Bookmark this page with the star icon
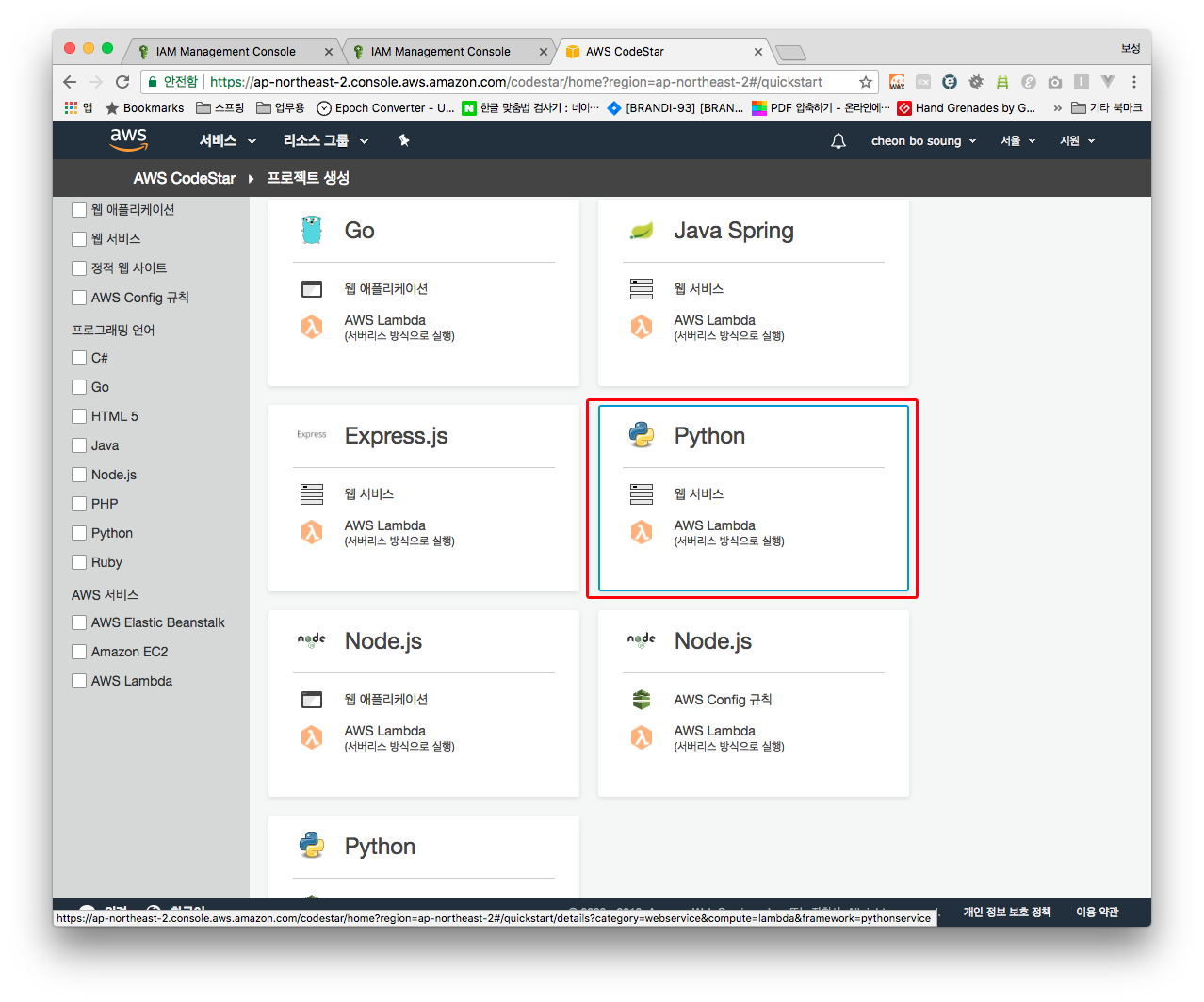1204x1002 pixels. (865, 82)
